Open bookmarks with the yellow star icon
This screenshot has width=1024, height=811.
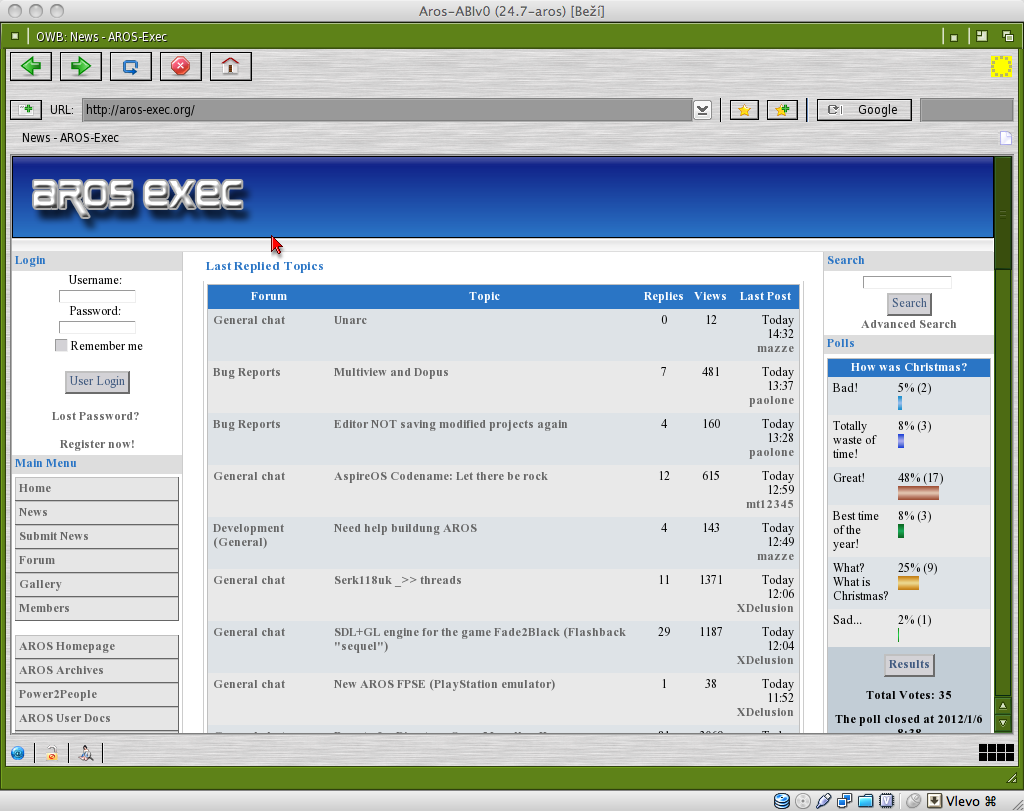[743, 110]
